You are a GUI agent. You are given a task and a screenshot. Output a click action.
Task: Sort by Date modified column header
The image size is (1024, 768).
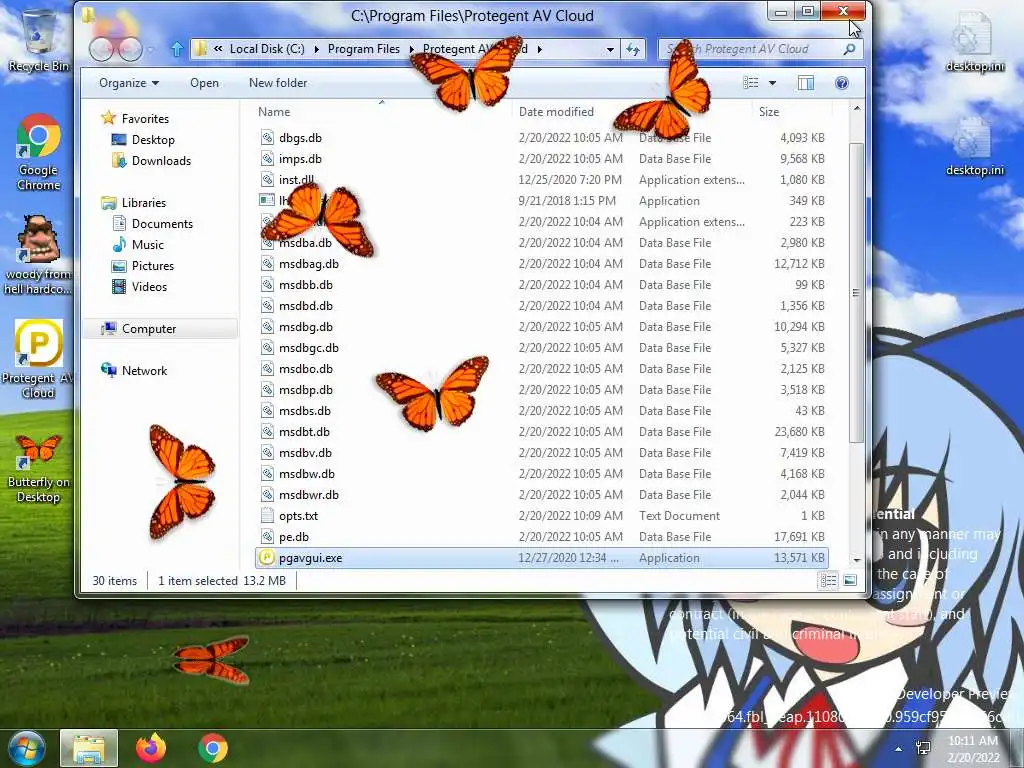[x=556, y=112]
